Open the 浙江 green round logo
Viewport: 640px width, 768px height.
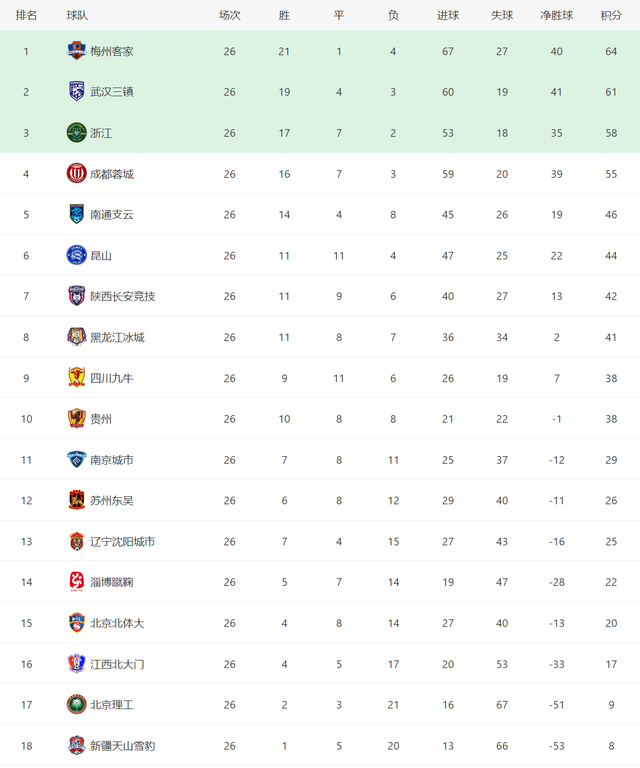pos(76,133)
